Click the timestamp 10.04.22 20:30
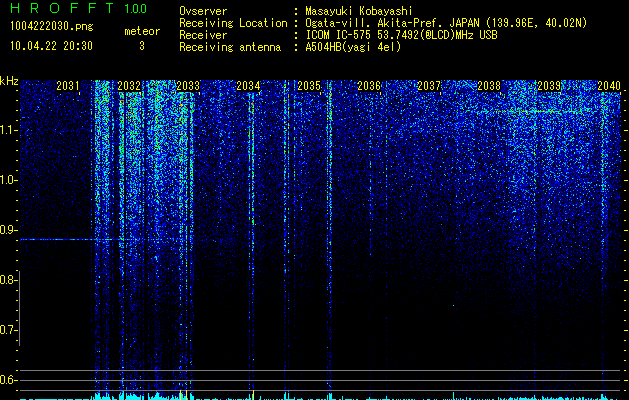 pos(51,46)
